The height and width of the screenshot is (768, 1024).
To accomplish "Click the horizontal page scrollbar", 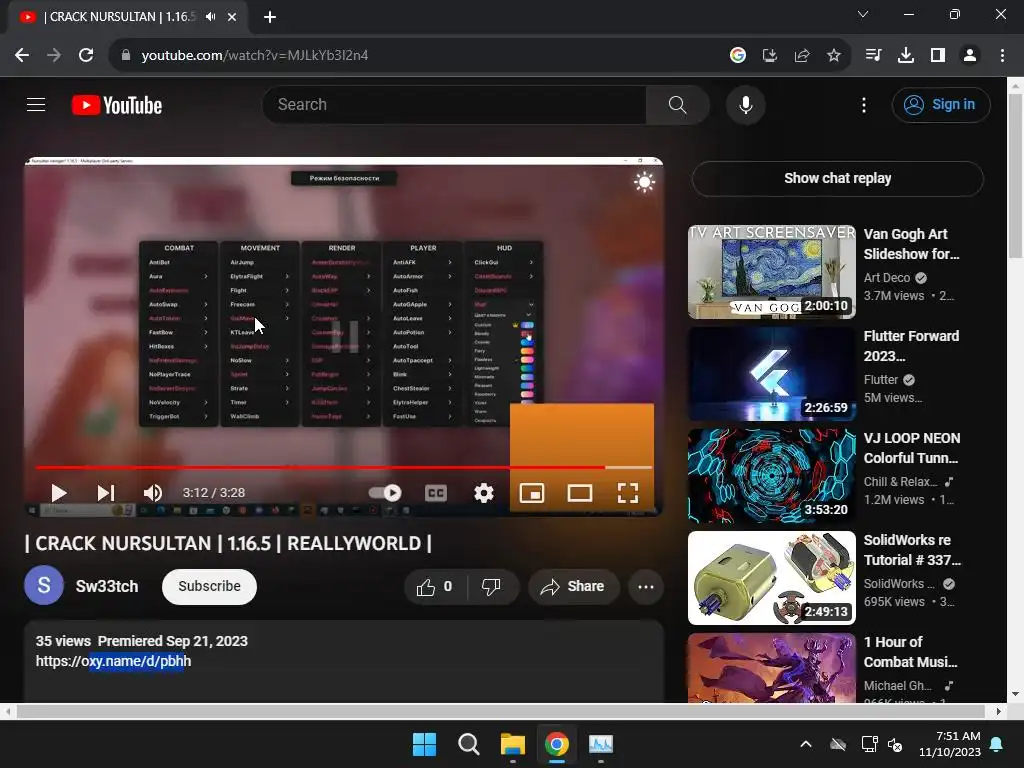I will (x=500, y=711).
